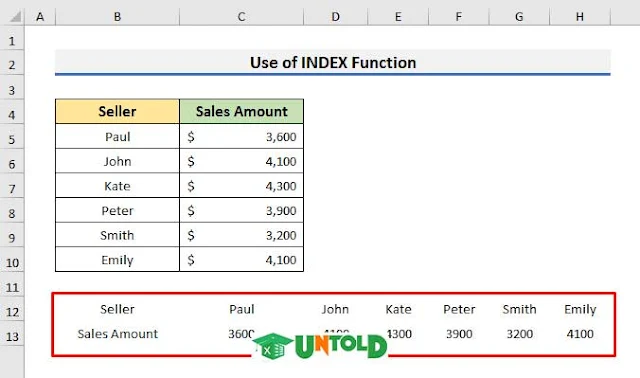This screenshot has height=378, width=640.
Task: Click the green 'Sales Amount' header cell
Action: click(242, 111)
